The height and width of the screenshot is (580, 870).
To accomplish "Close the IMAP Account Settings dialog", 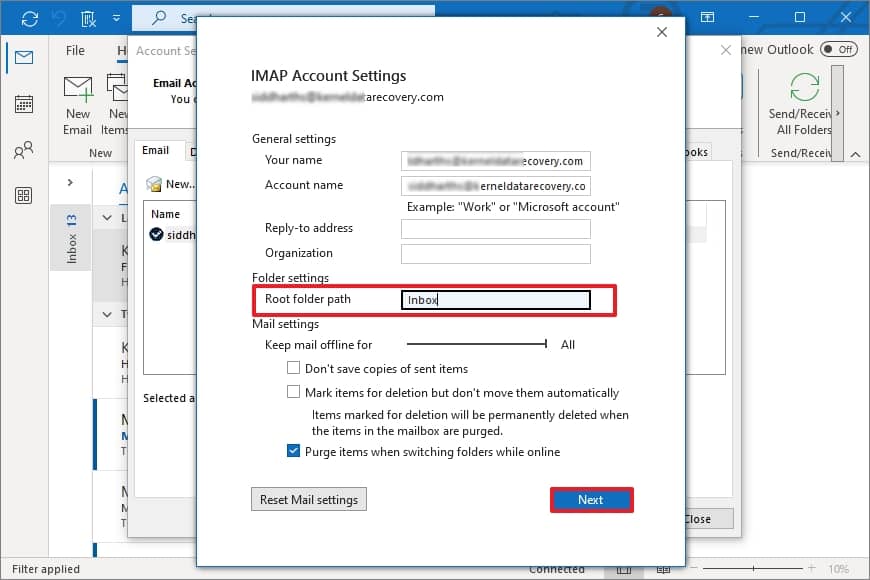I will tap(661, 32).
